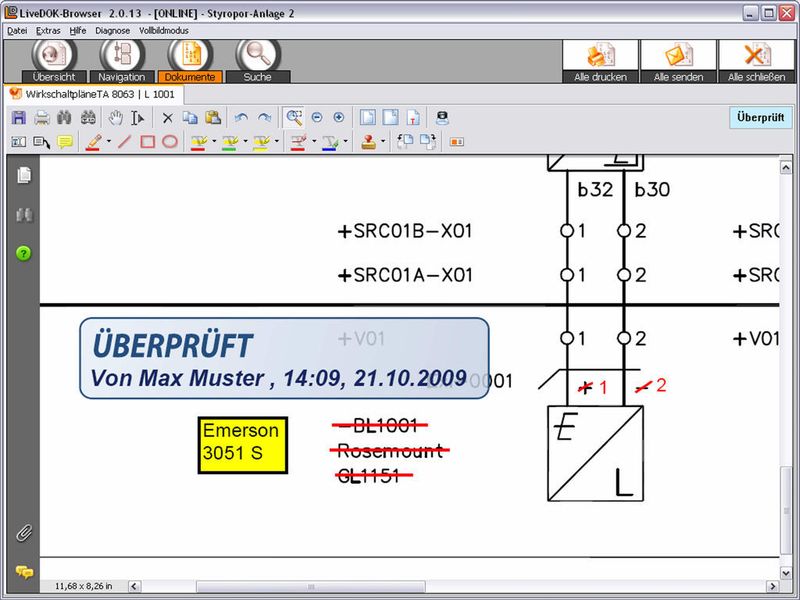Click the Redo arrow

pos(264,118)
